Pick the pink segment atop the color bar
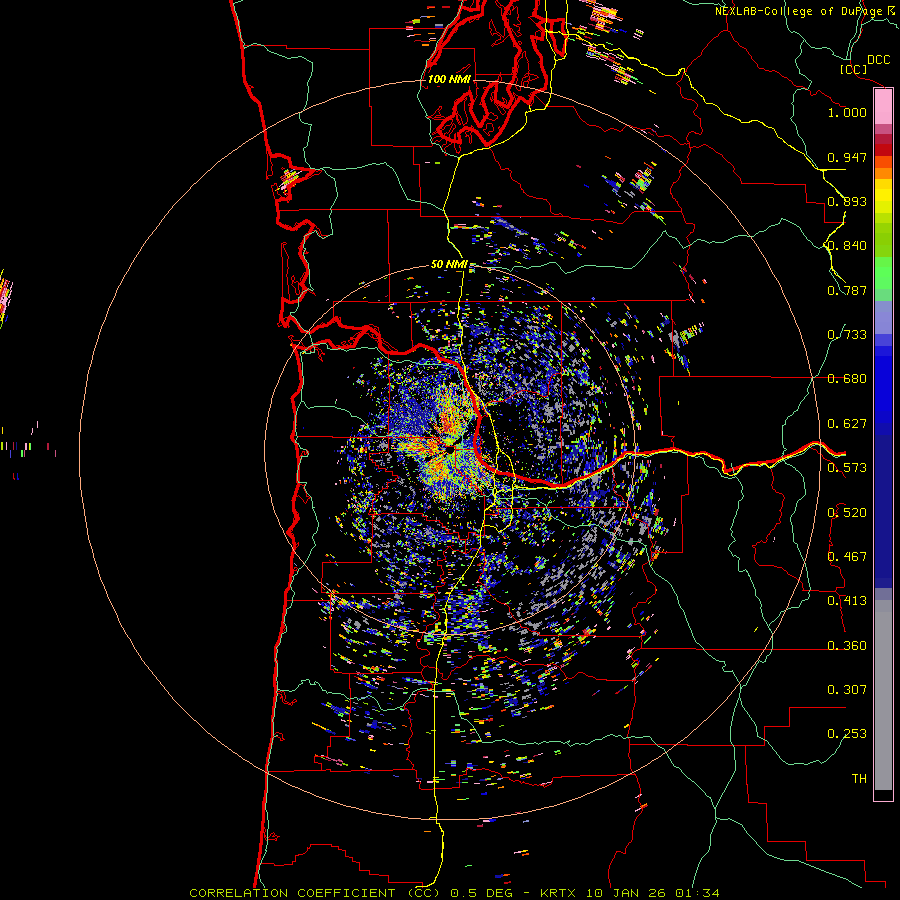 883,107
